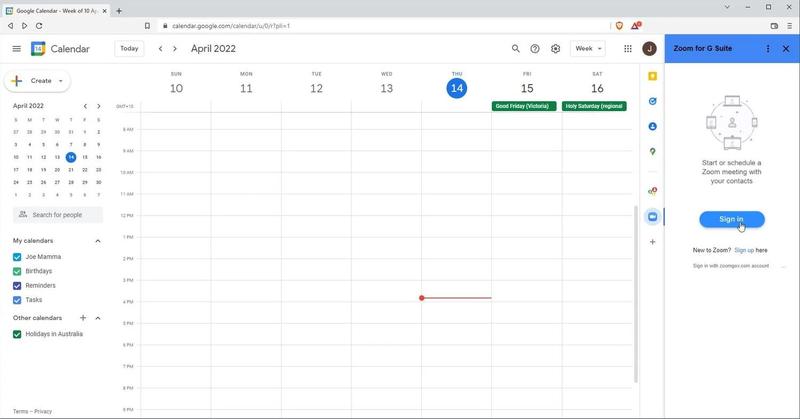This screenshot has width=800, height=419.
Task: Open a new browser tab
Action: pos(119,11)
